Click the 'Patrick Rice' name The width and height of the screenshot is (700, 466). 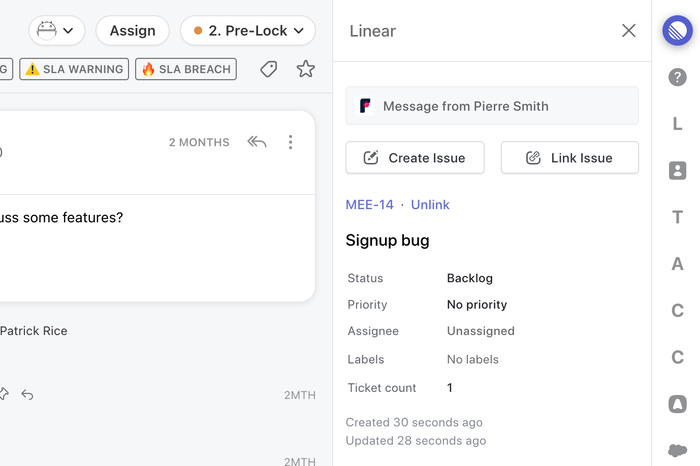33,331
